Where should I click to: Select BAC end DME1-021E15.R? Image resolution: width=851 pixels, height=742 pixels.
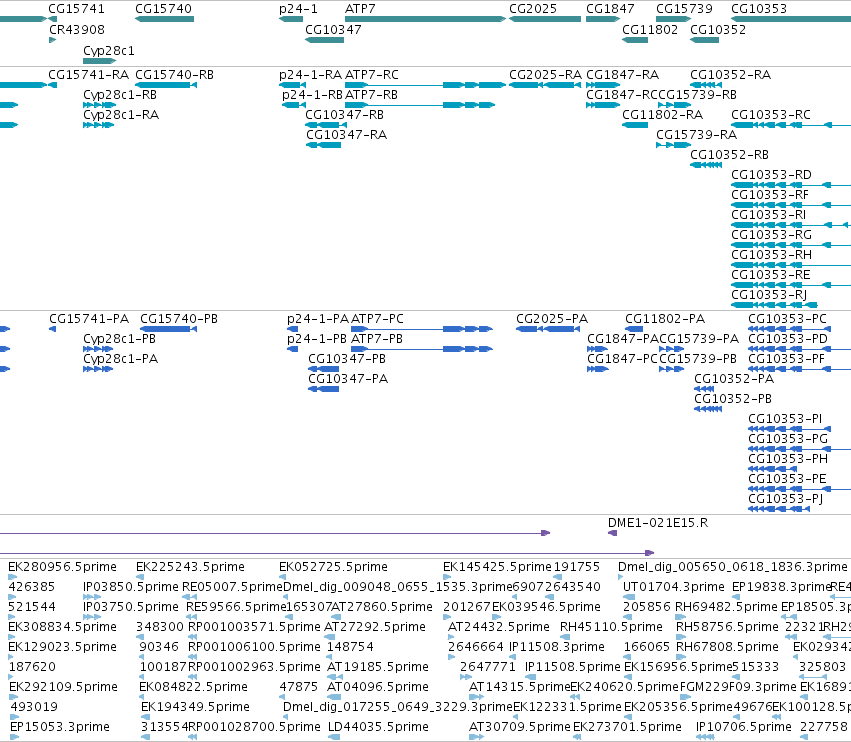click(612, 533)
